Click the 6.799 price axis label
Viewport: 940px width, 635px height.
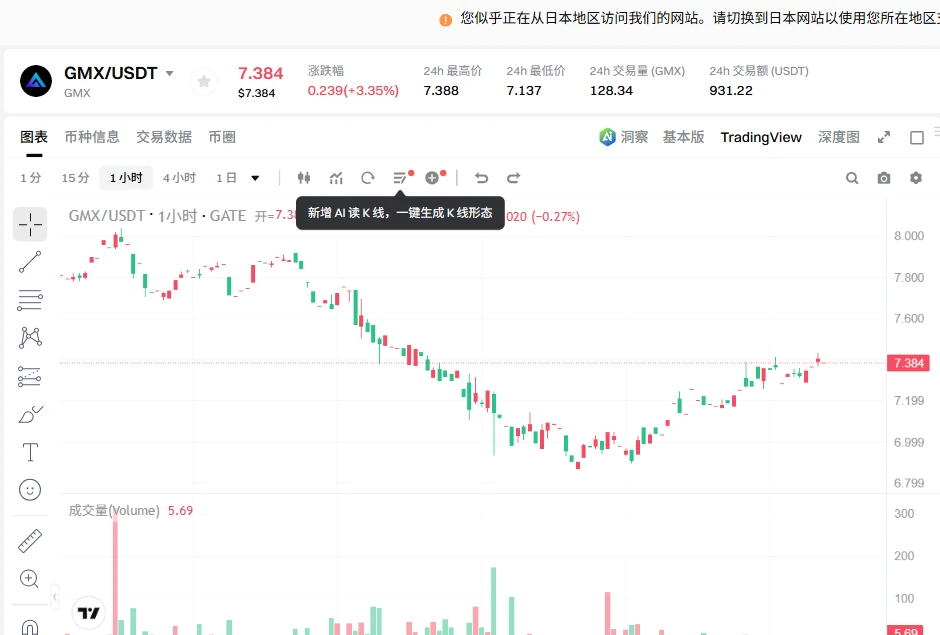909,483
